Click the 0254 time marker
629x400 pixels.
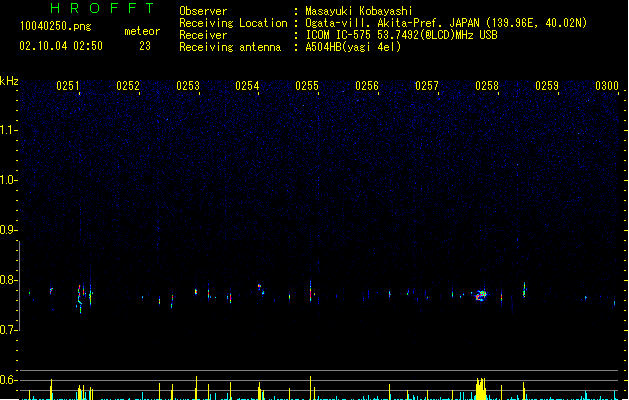(247, 86)
